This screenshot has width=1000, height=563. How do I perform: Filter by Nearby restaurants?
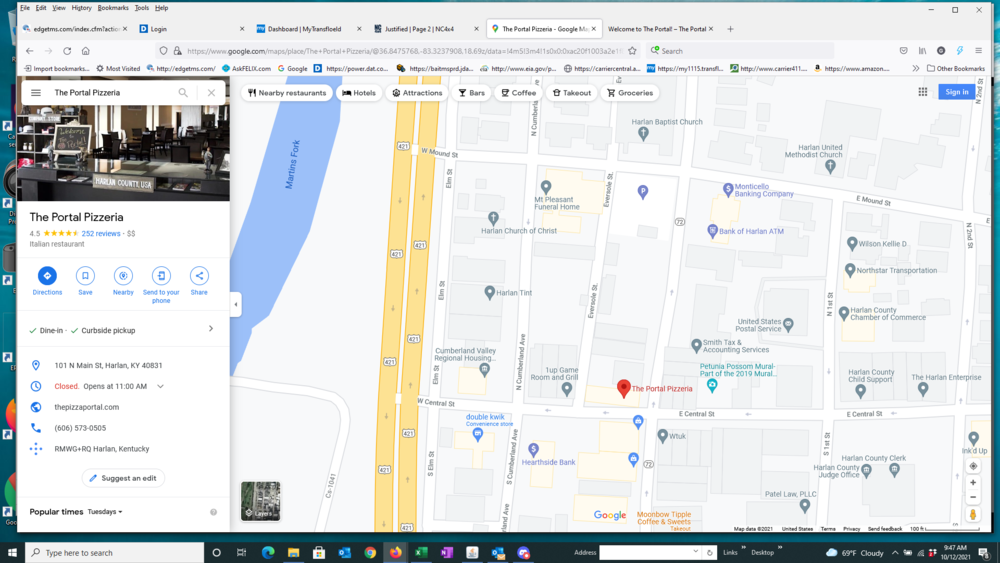[x=287, y=92]
